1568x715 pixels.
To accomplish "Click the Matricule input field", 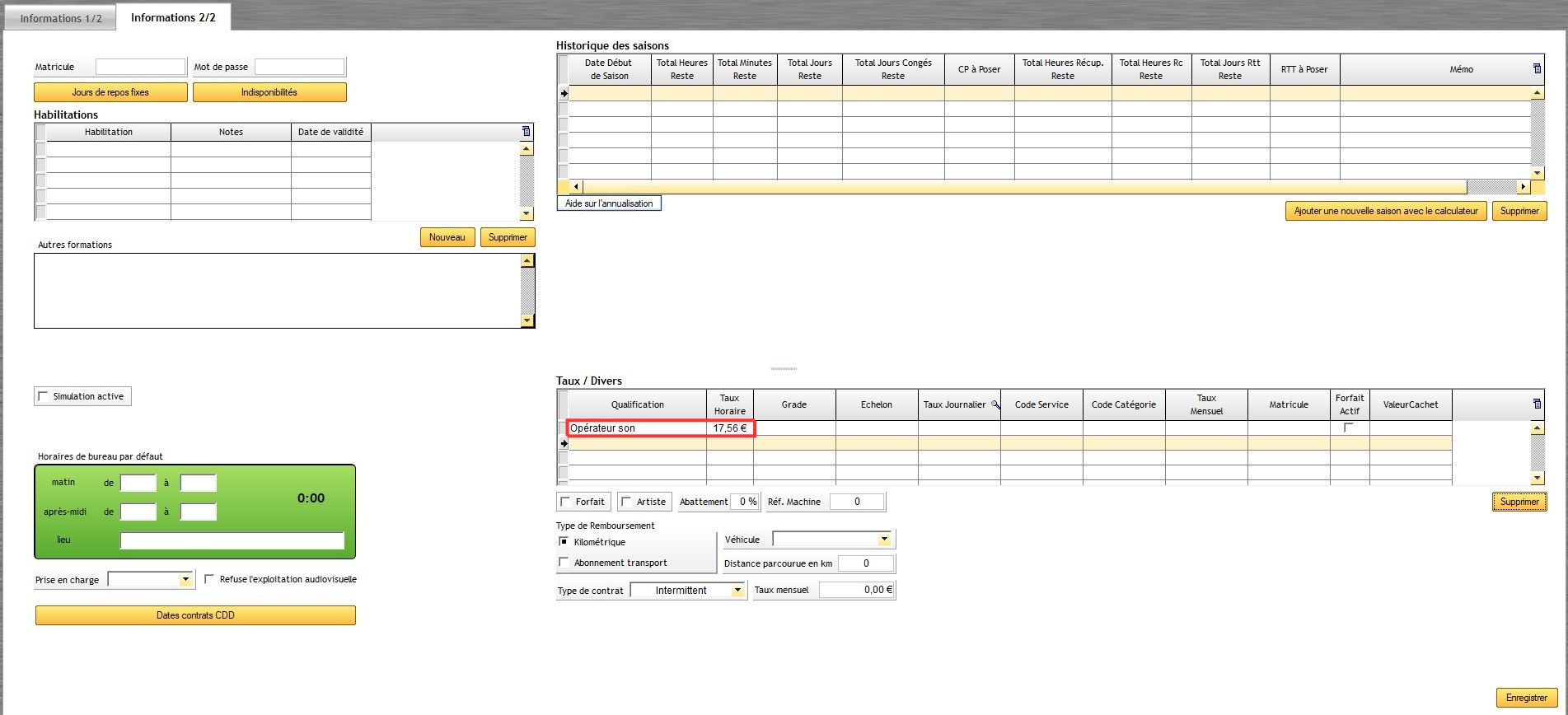I will click(x=141, y=67).
